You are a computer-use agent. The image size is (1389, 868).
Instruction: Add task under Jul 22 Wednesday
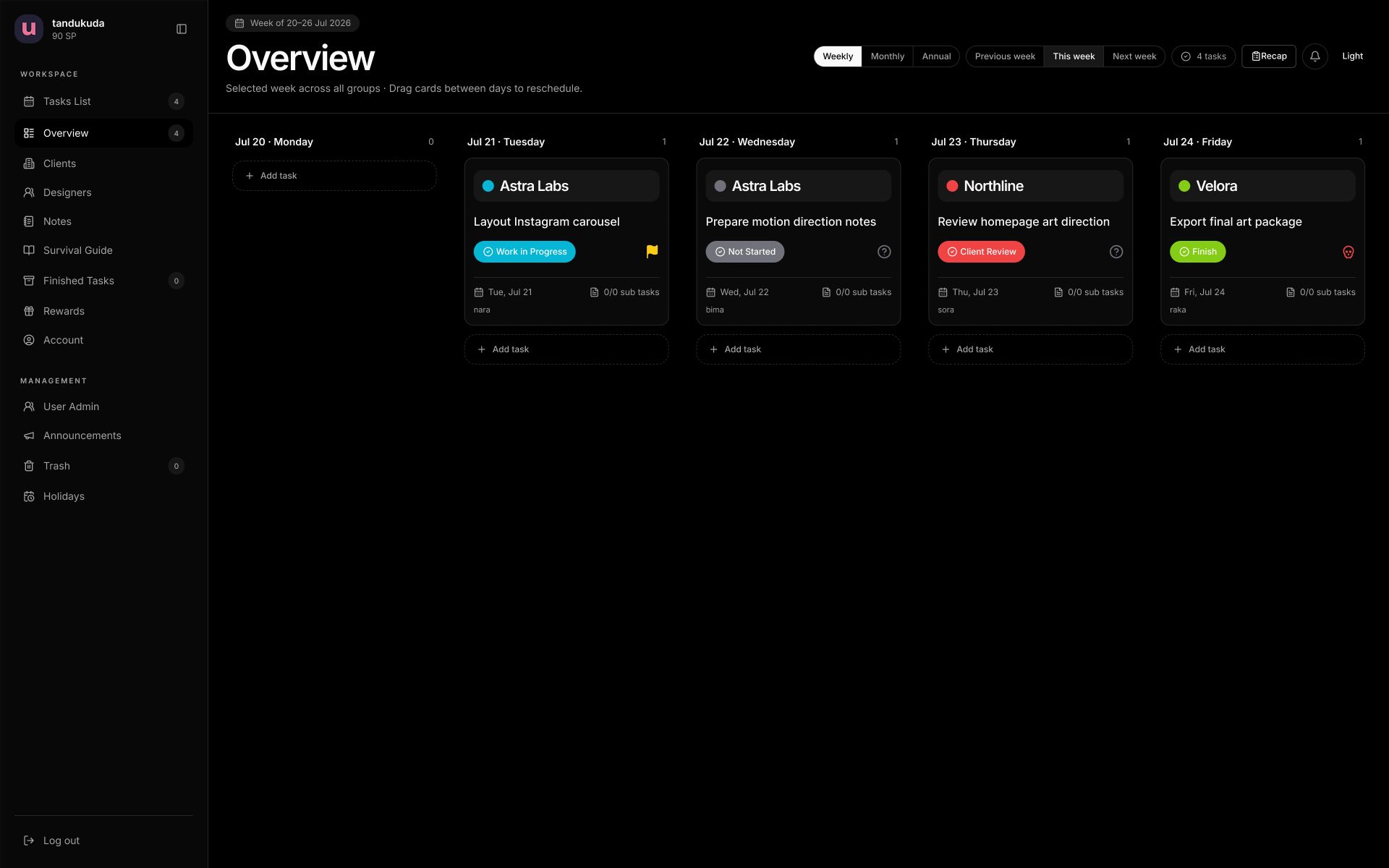coord(799,349)
